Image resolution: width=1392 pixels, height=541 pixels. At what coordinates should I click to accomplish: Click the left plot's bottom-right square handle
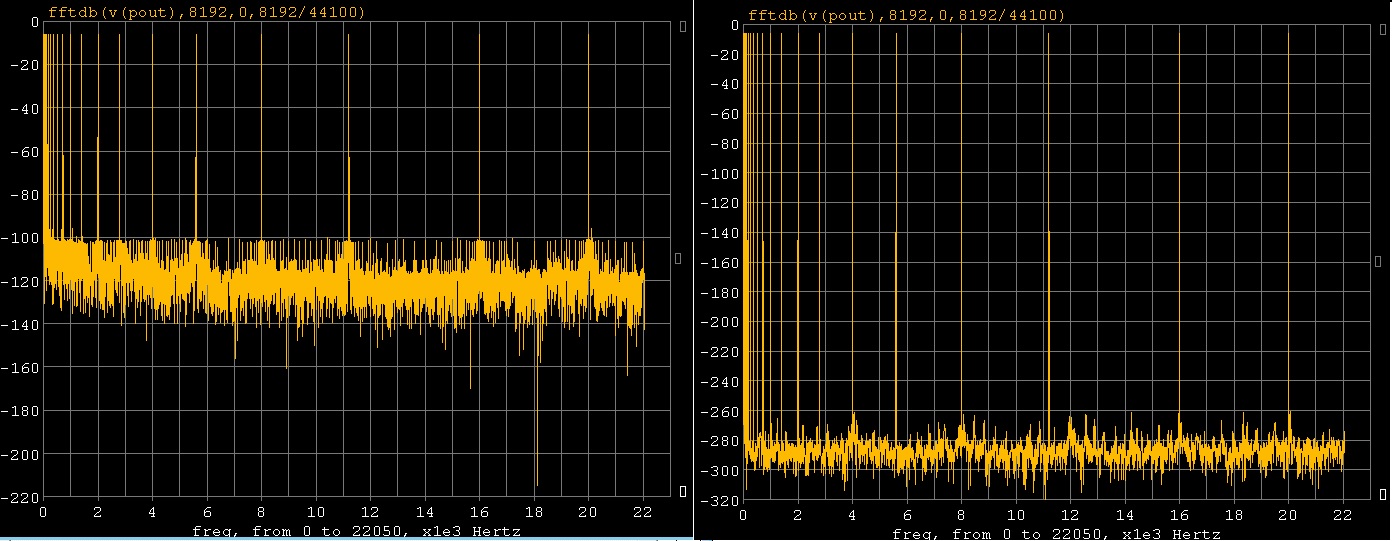pos(683,491)
